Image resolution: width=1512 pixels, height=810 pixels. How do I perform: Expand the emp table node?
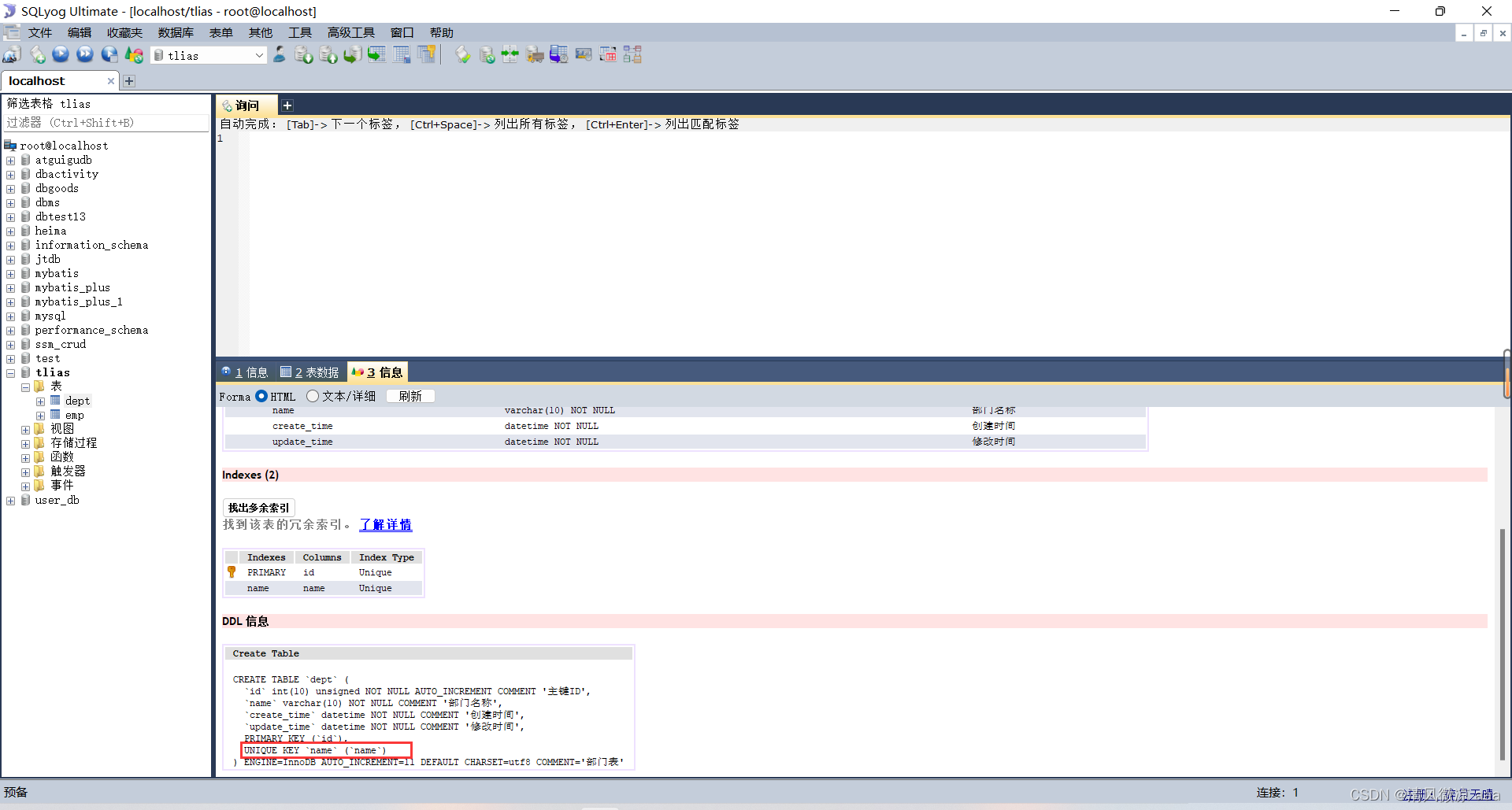click(40, 416)
